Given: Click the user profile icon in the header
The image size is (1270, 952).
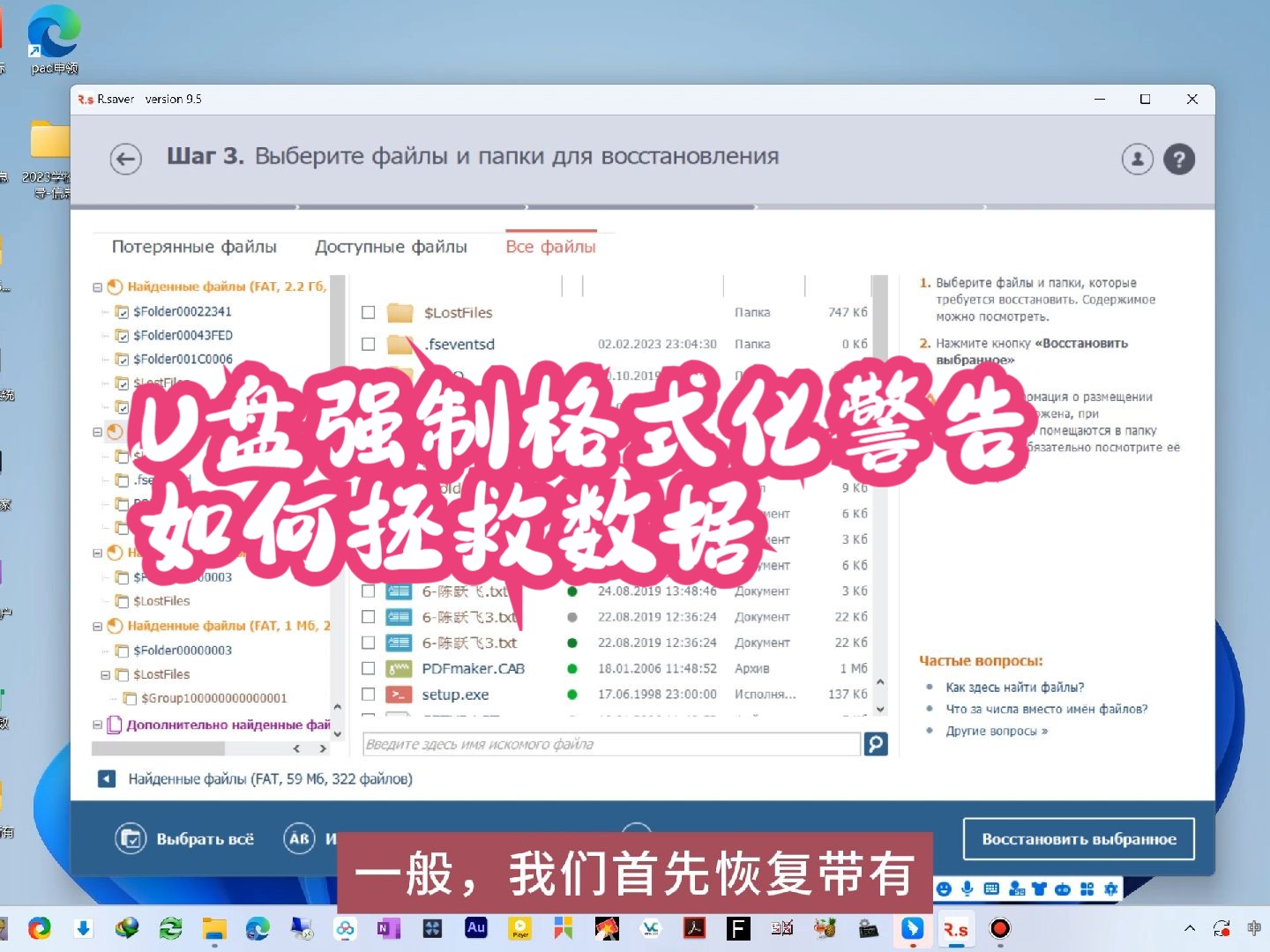Looking at the screenshot, I should tap(1137, 159).
